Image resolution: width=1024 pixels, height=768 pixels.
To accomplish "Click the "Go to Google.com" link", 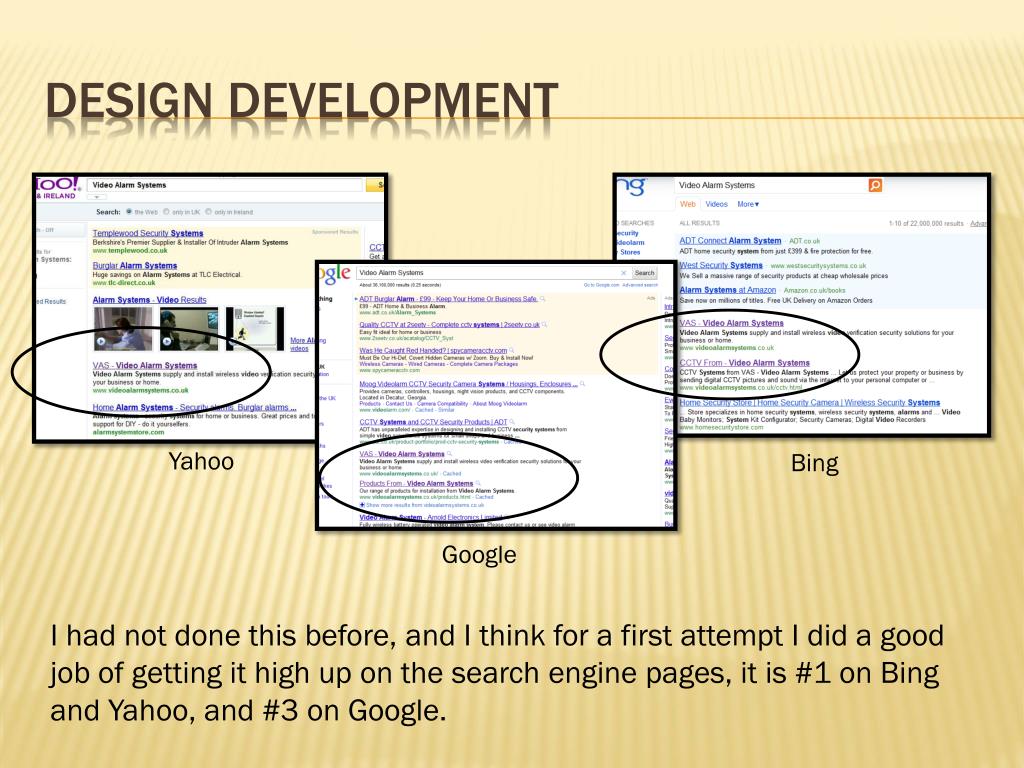I will (x=601, y=285).
